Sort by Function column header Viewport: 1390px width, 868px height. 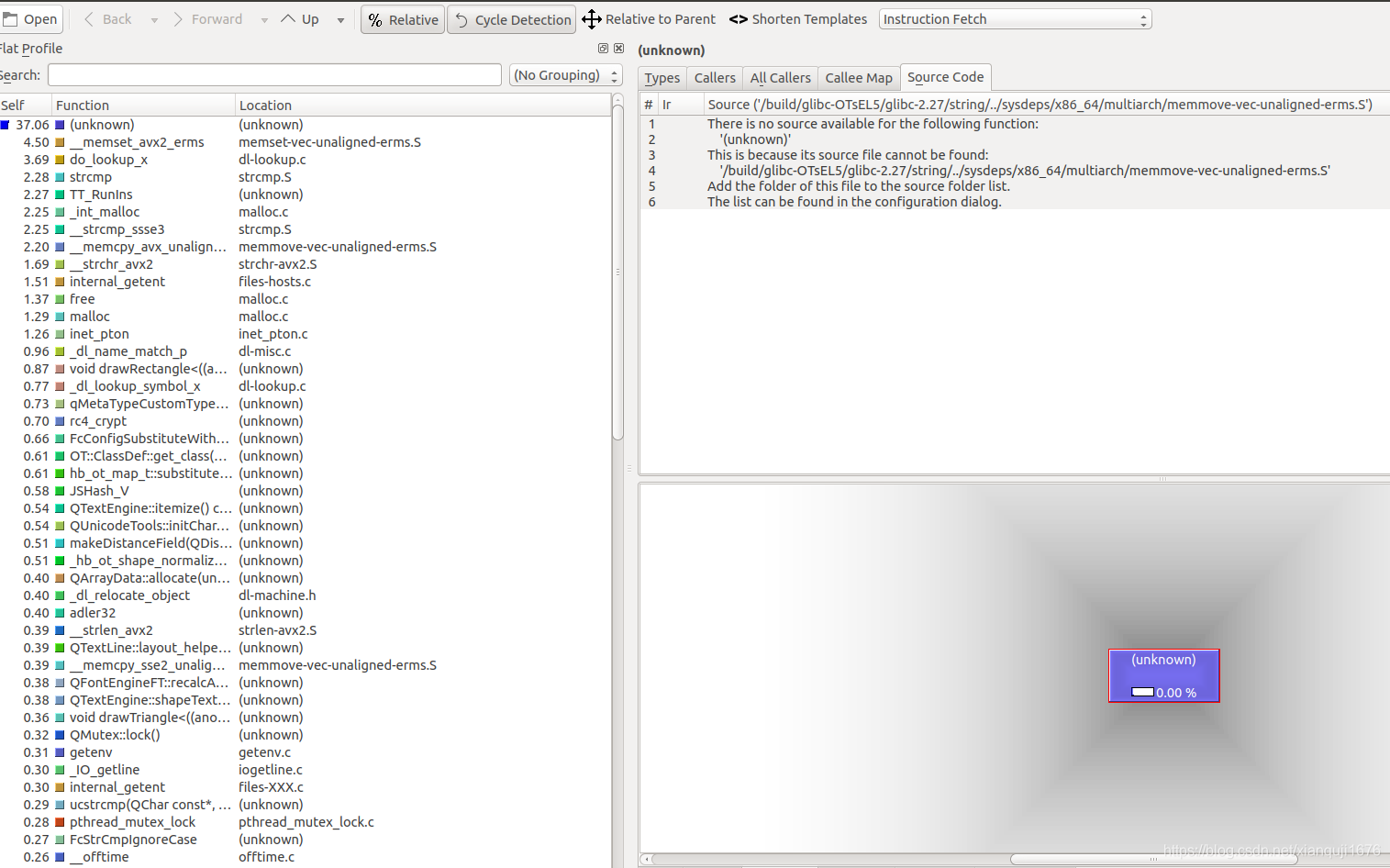click(x=143, y=106)
